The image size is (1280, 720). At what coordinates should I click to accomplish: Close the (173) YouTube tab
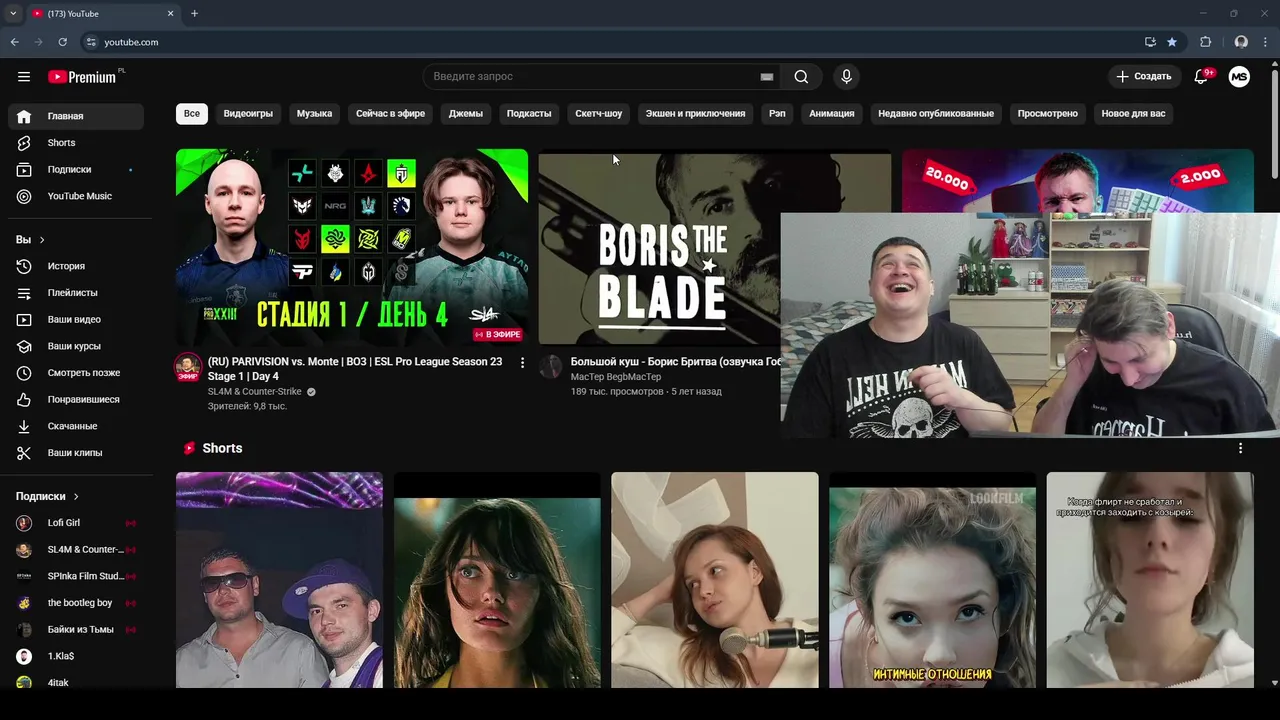point(170,14)
